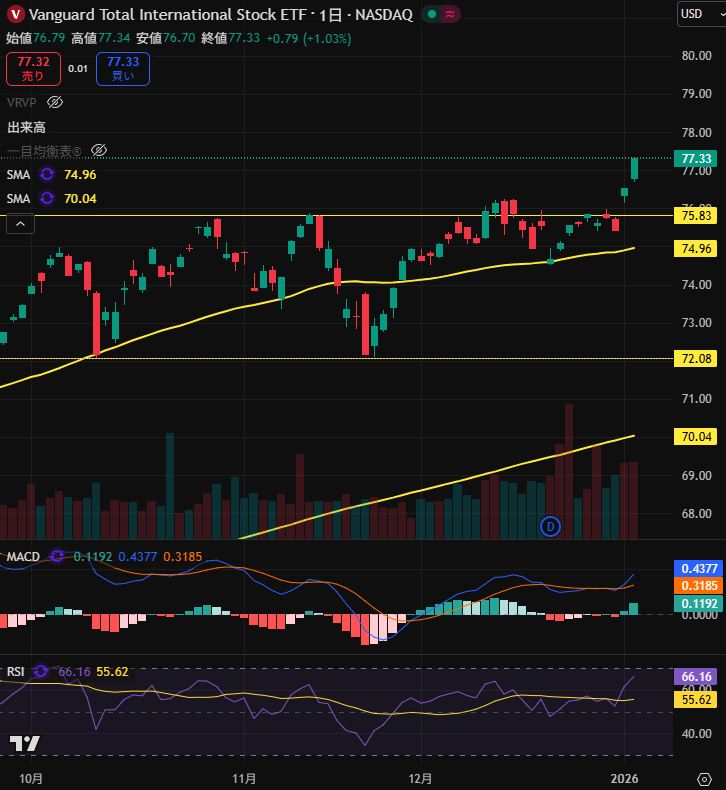
Task: Show the hidden 一目均衡表 indicator
Action: click(x=98, y=150)
